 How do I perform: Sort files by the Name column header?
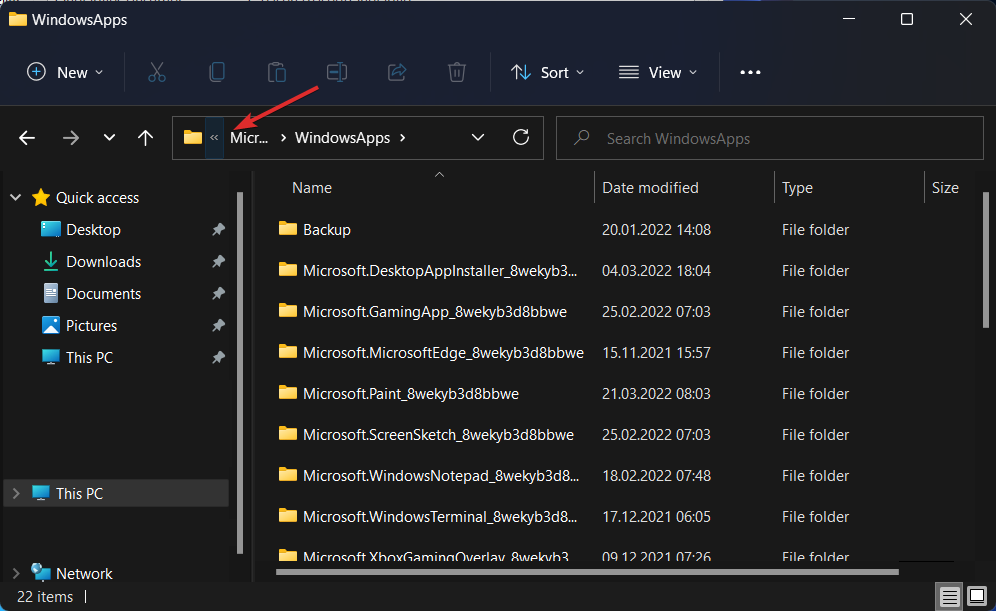coord(311,187)
